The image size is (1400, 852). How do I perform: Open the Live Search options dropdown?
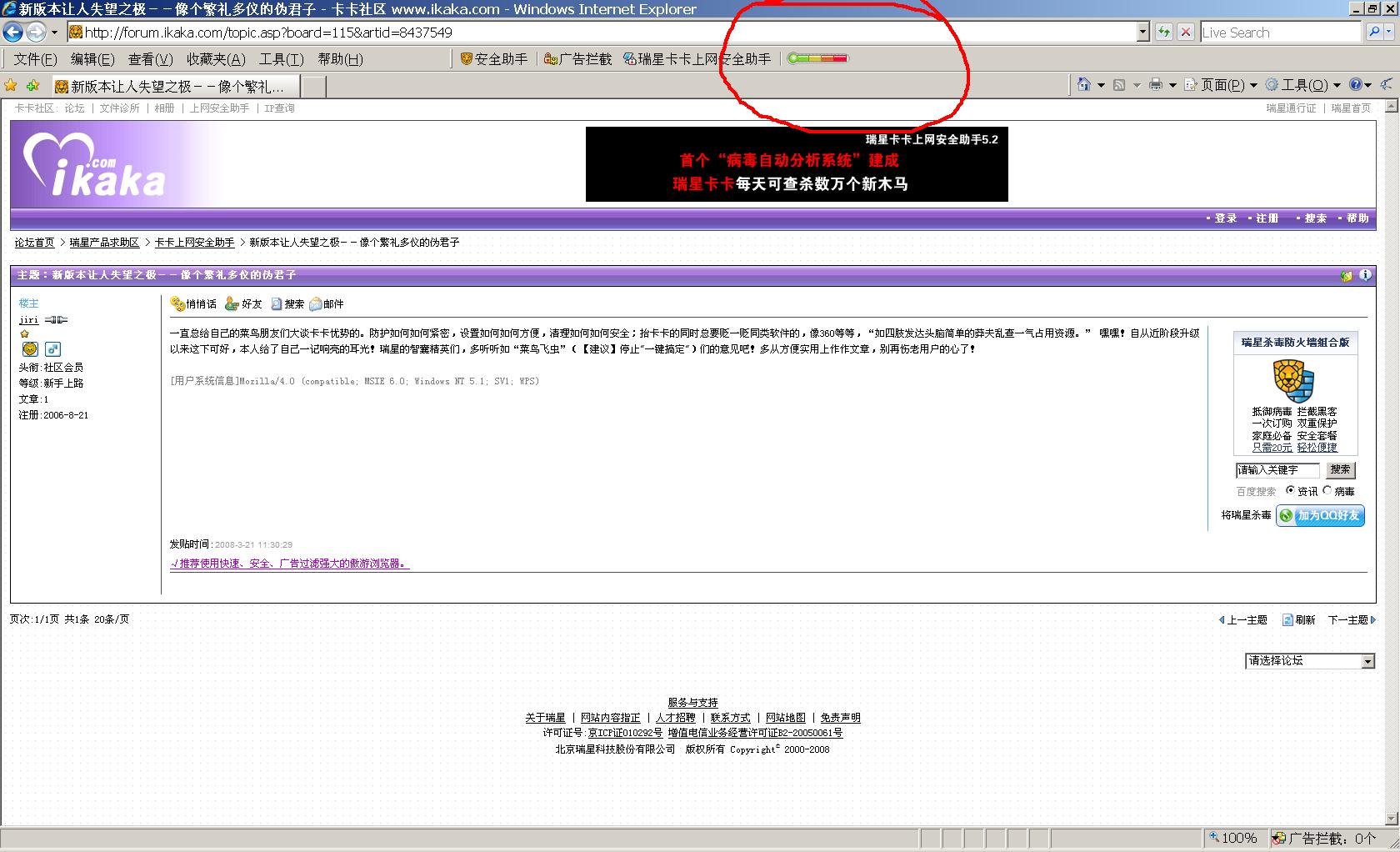tap(1390, 32)
